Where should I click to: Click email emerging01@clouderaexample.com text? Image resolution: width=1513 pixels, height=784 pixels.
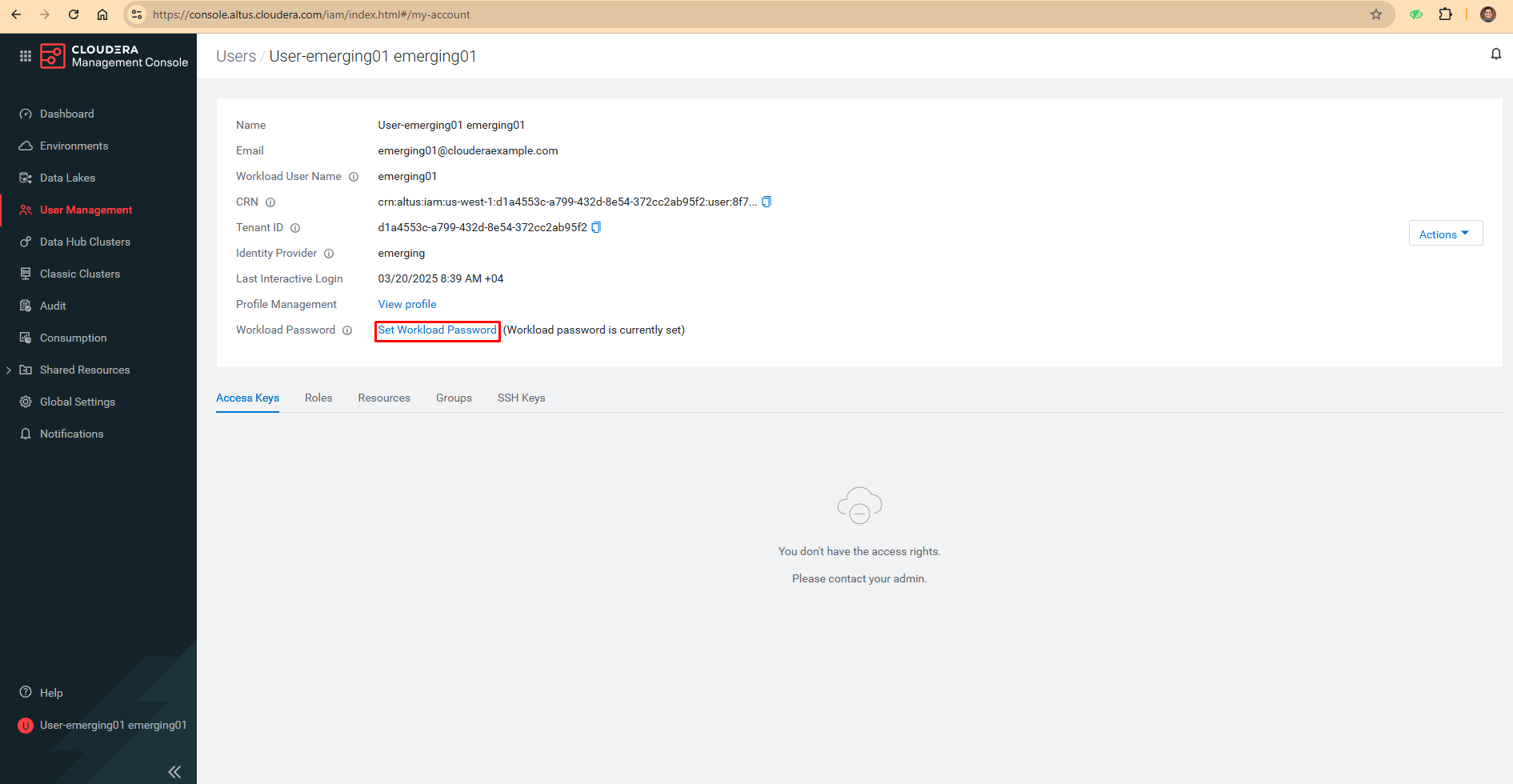click(x=468, y=150)
